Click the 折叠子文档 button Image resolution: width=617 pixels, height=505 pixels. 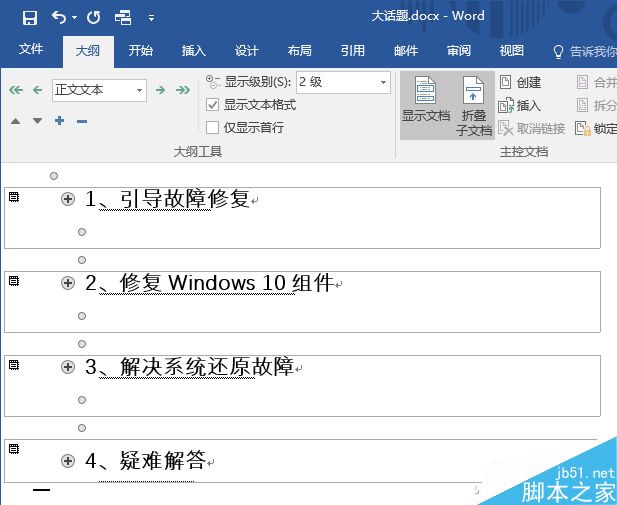pos(474,105)
